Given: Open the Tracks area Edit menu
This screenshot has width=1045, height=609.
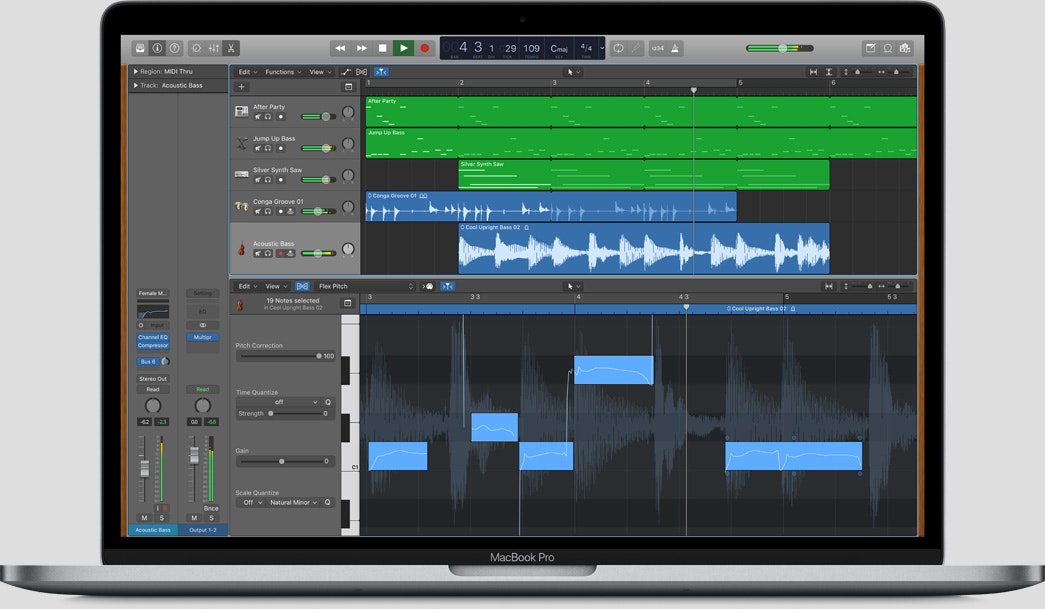Looking at the screenshot, I should (247, 72).
